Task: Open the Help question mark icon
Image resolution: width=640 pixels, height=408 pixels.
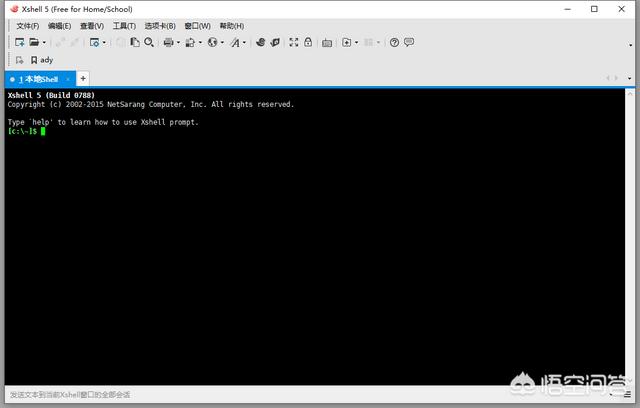Action: (x=394, y=42)
